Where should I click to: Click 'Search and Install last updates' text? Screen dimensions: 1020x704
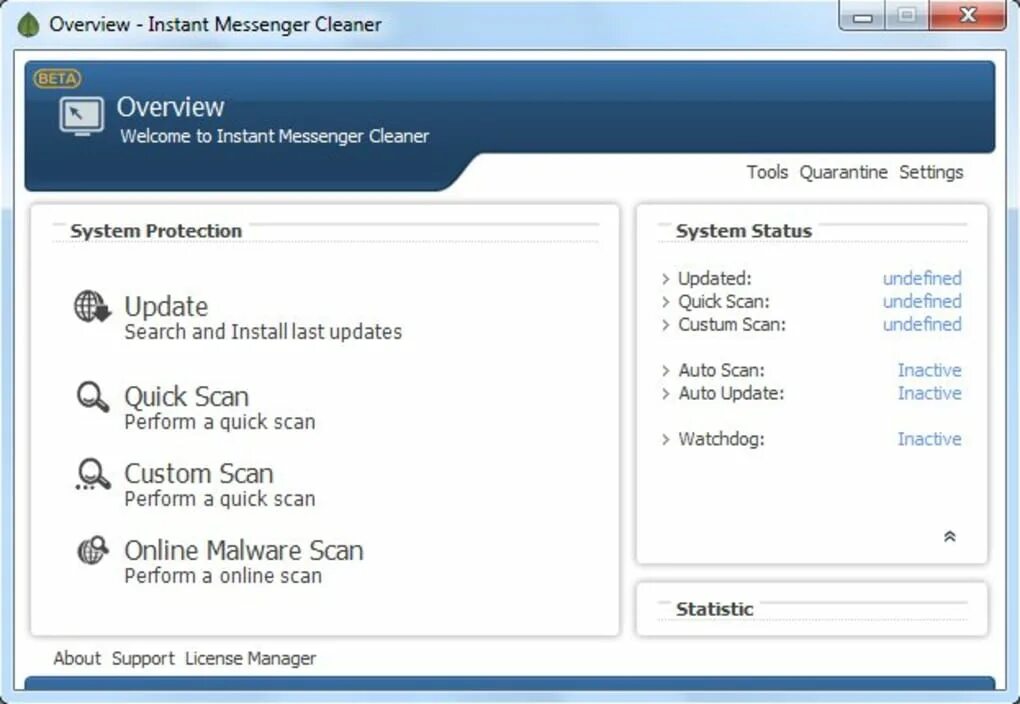click(263, 332)
